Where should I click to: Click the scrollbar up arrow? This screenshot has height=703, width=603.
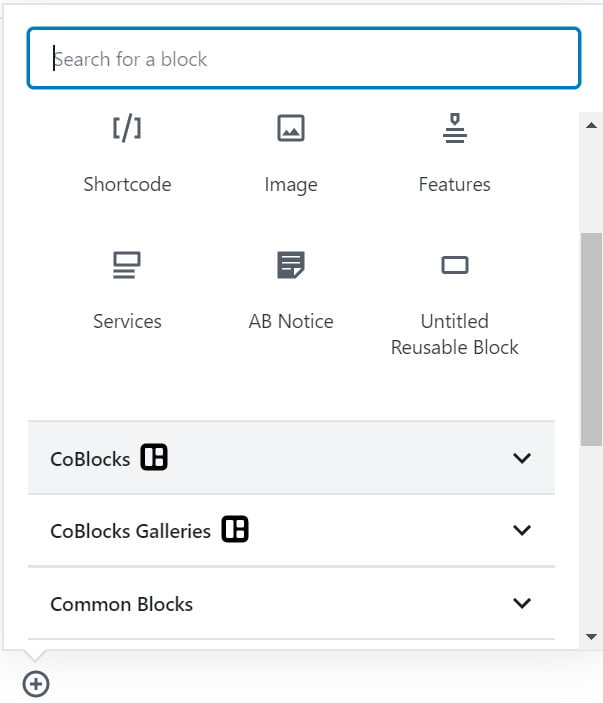point(591,125)
